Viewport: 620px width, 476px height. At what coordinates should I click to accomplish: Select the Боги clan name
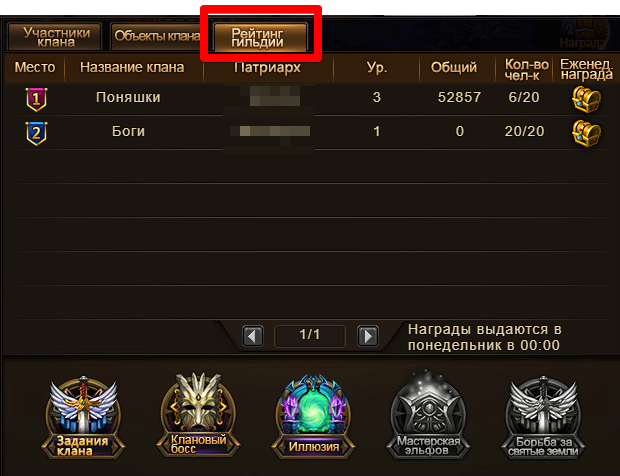pyautogui.click(x=128, y=131)
